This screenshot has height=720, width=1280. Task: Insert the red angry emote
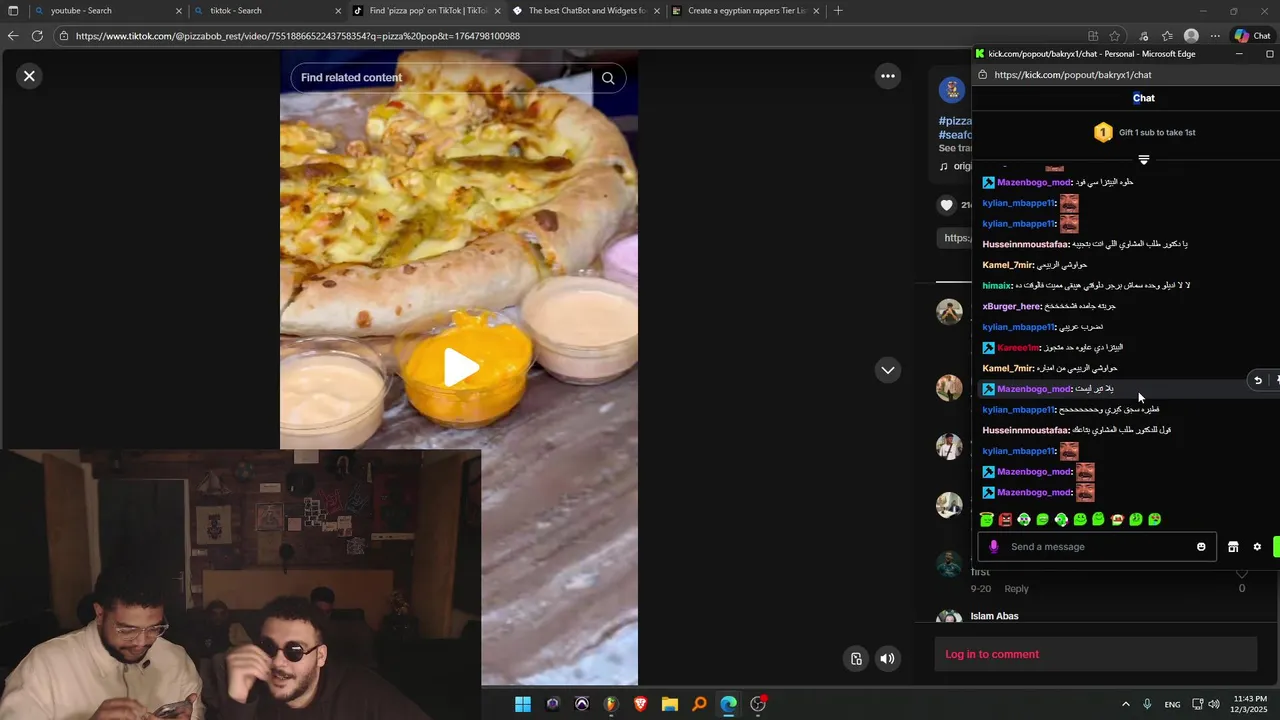click(x=1005, y=519)
